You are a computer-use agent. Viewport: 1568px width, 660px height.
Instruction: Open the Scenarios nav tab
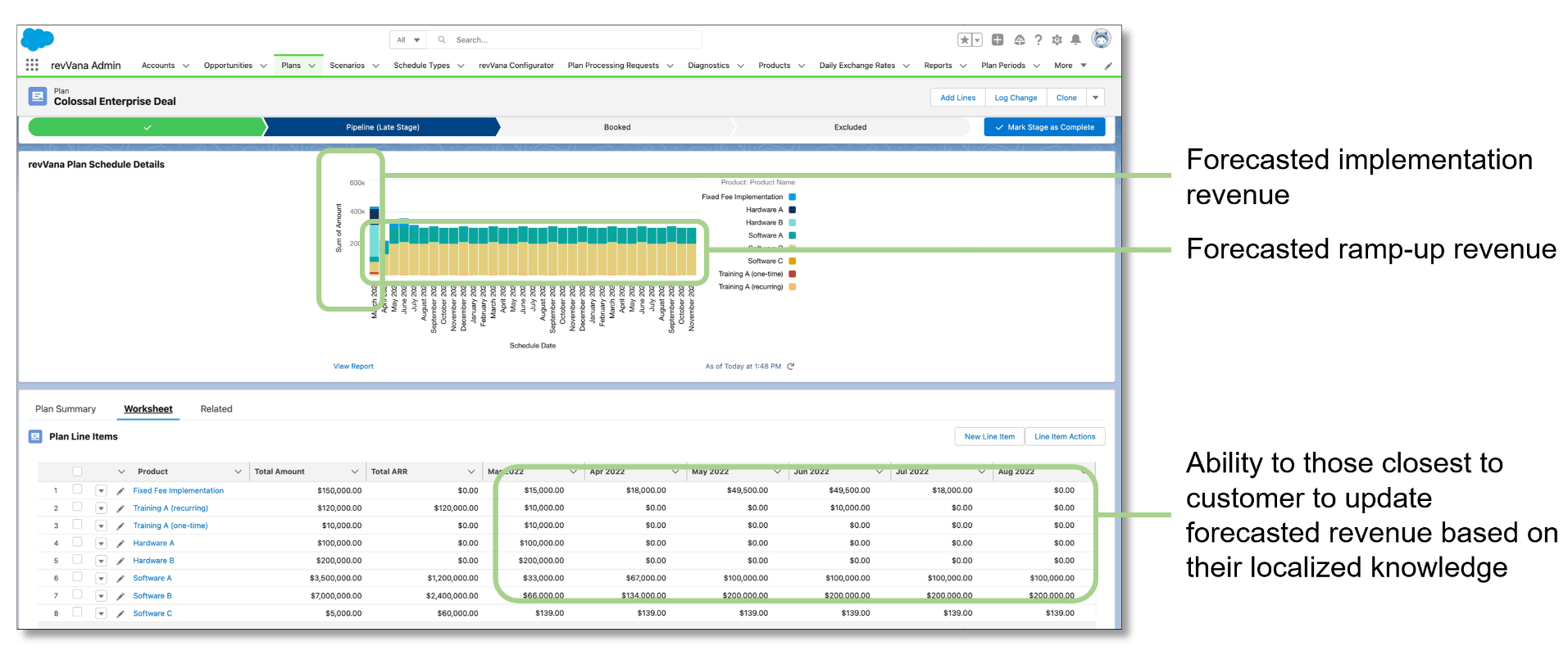pyautogui.click(x=347, y=66)
